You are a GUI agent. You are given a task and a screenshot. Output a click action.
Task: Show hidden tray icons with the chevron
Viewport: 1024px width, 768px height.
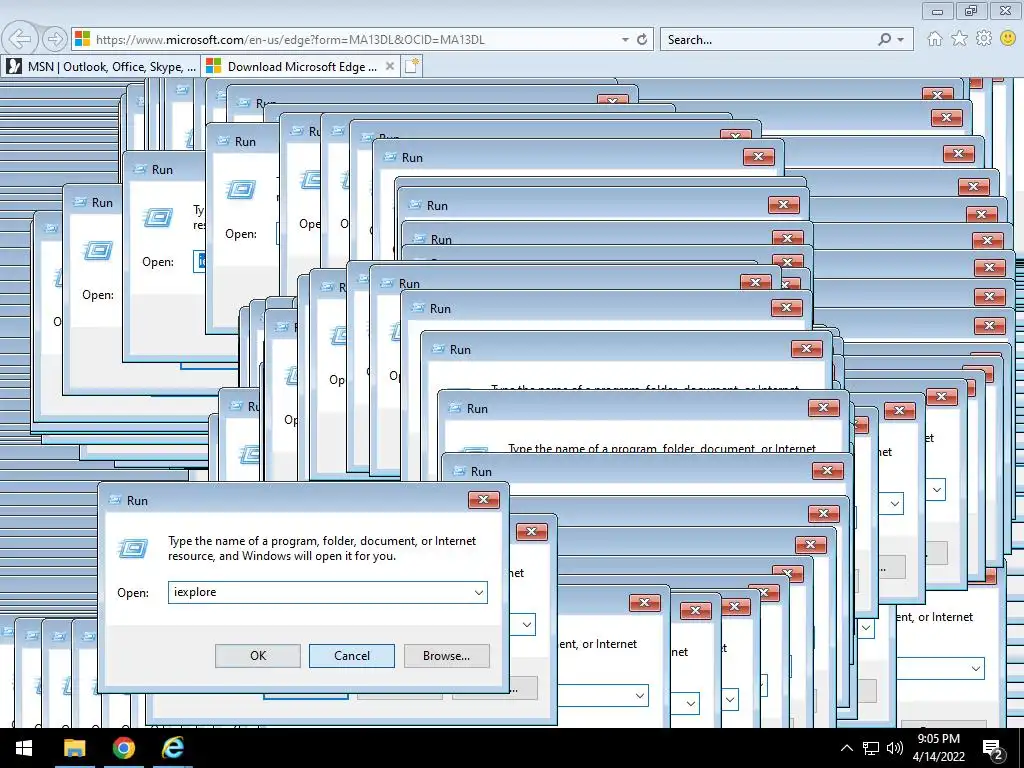click(x=846, y=748)
